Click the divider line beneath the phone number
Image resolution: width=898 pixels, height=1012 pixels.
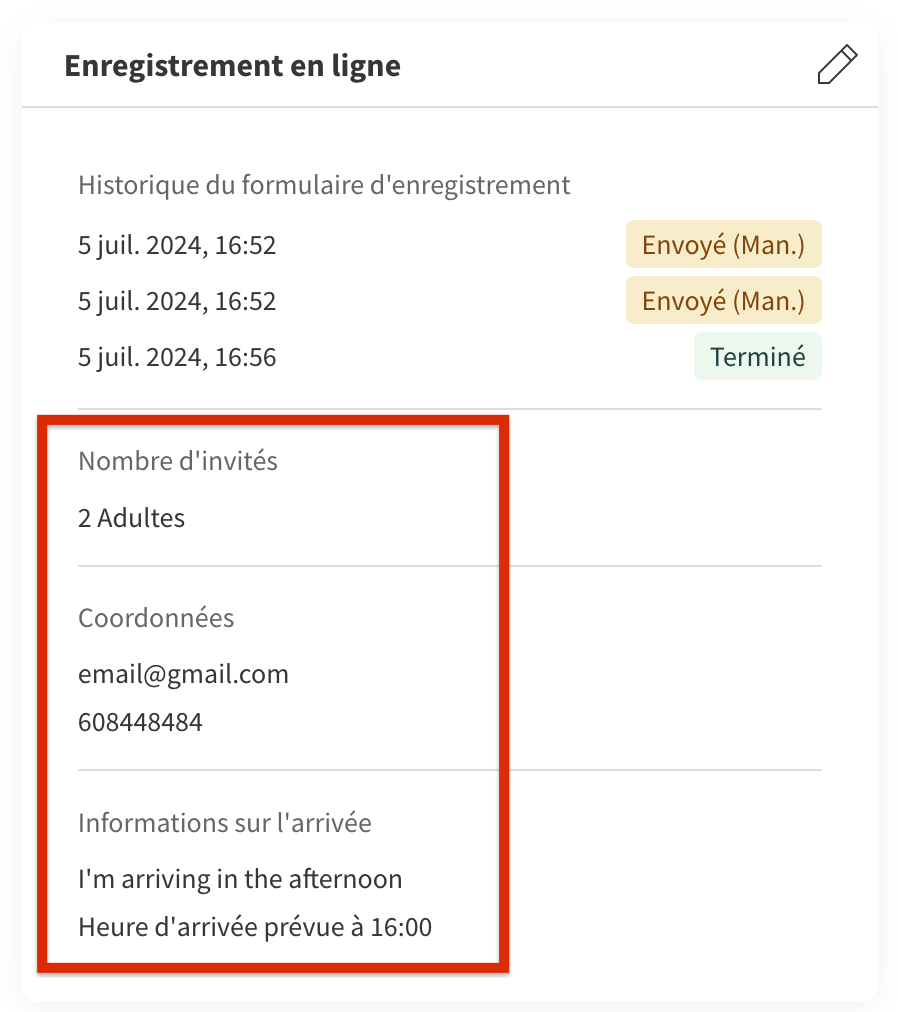450,770
